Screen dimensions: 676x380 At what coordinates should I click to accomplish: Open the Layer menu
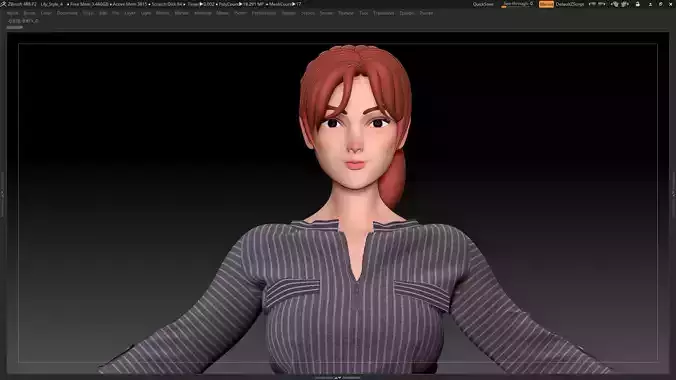[x=130, y=13]
